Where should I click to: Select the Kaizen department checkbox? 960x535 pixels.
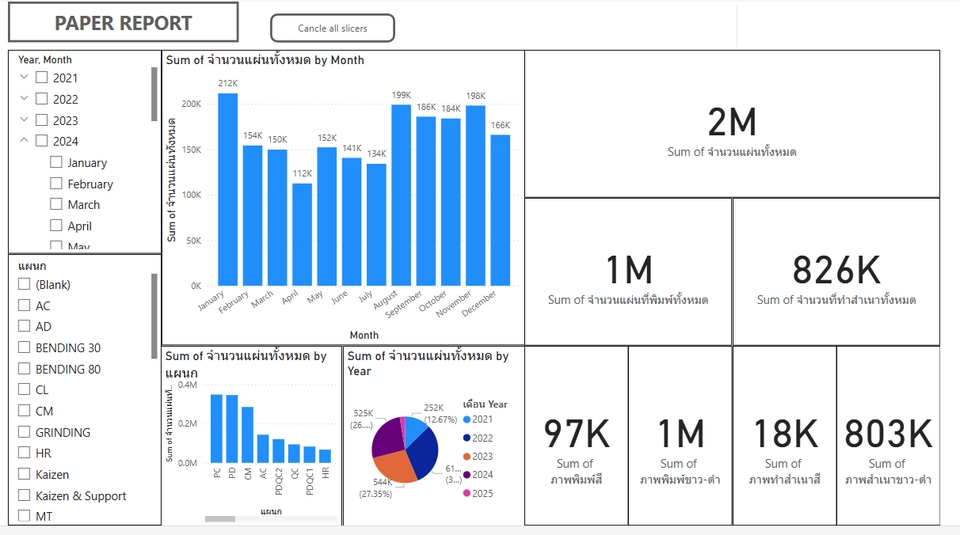[24, 474]
